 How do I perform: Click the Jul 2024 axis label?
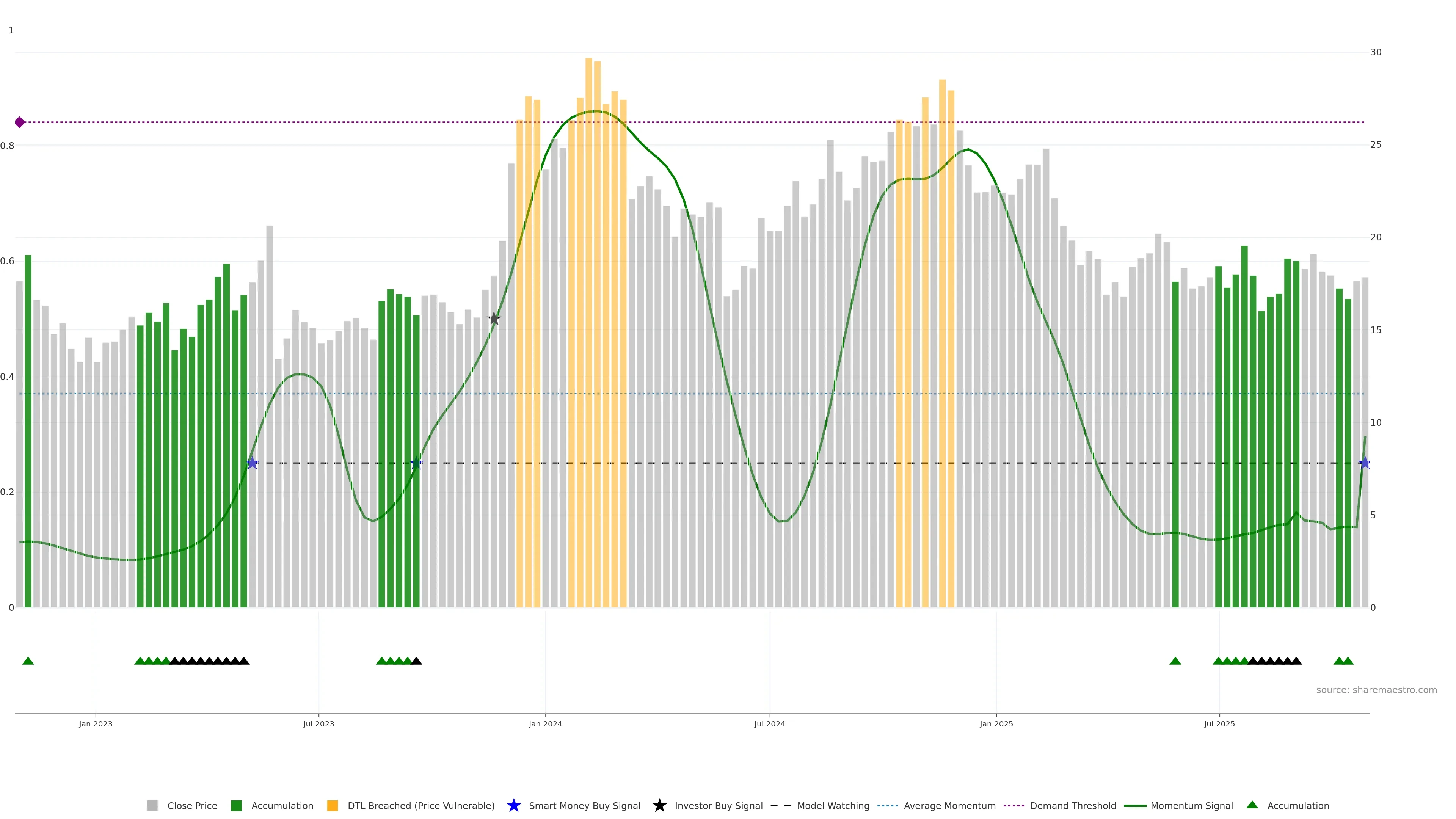coord(769,723)
